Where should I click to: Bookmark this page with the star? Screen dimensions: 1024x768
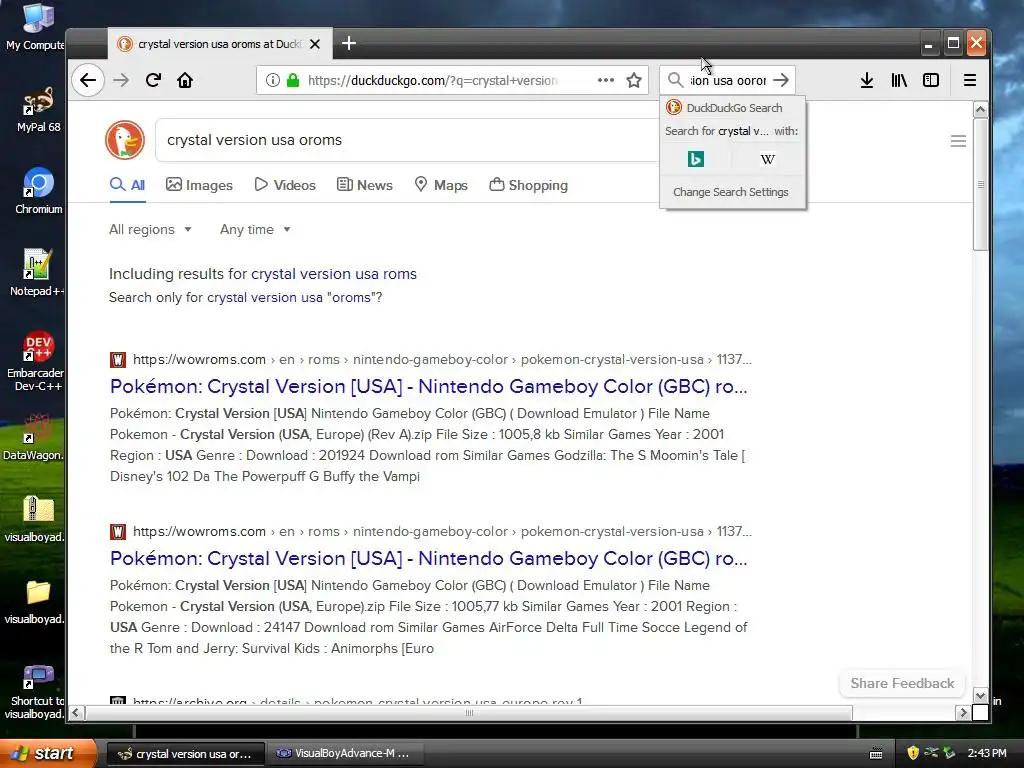click(633, 80)
